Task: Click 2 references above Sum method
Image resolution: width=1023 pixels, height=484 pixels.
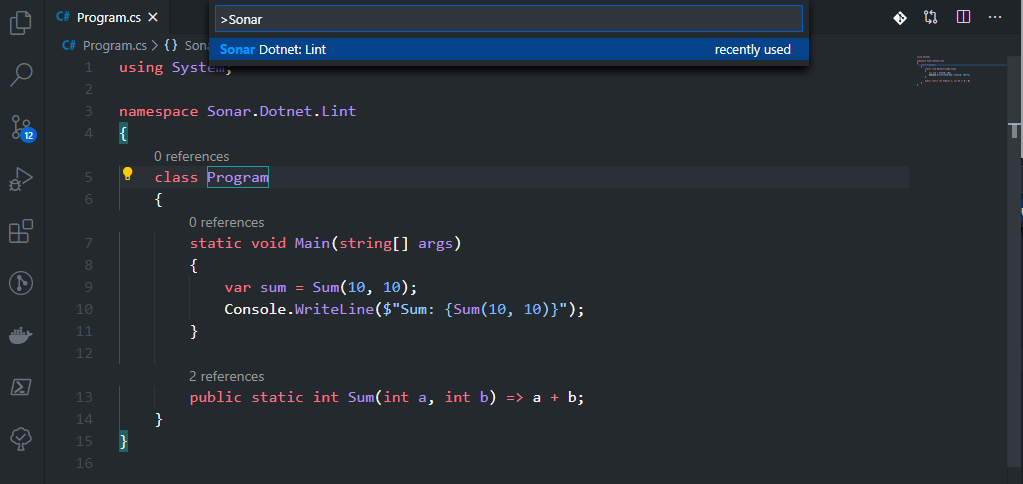Action: (226, 376)
